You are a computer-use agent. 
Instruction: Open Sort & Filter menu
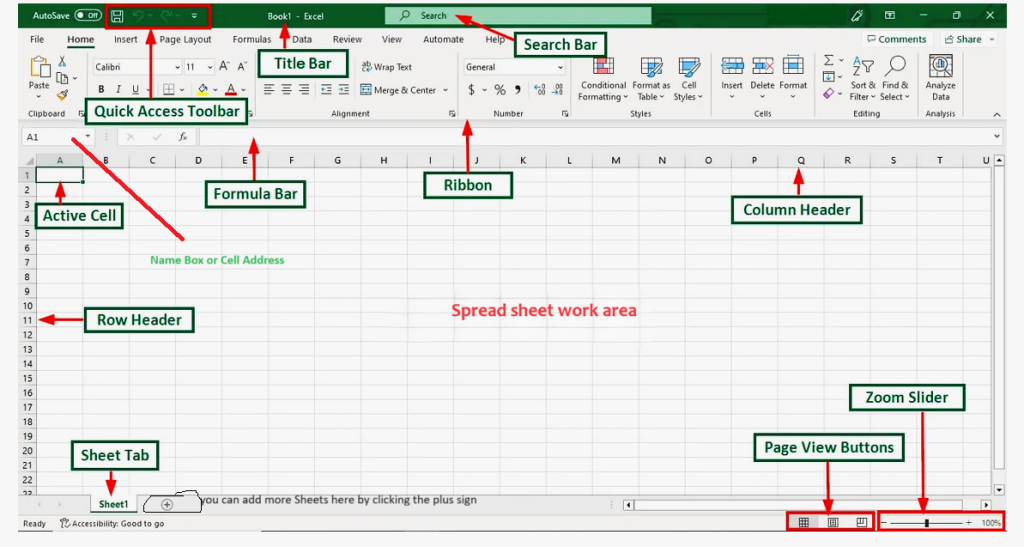(863, 78)
